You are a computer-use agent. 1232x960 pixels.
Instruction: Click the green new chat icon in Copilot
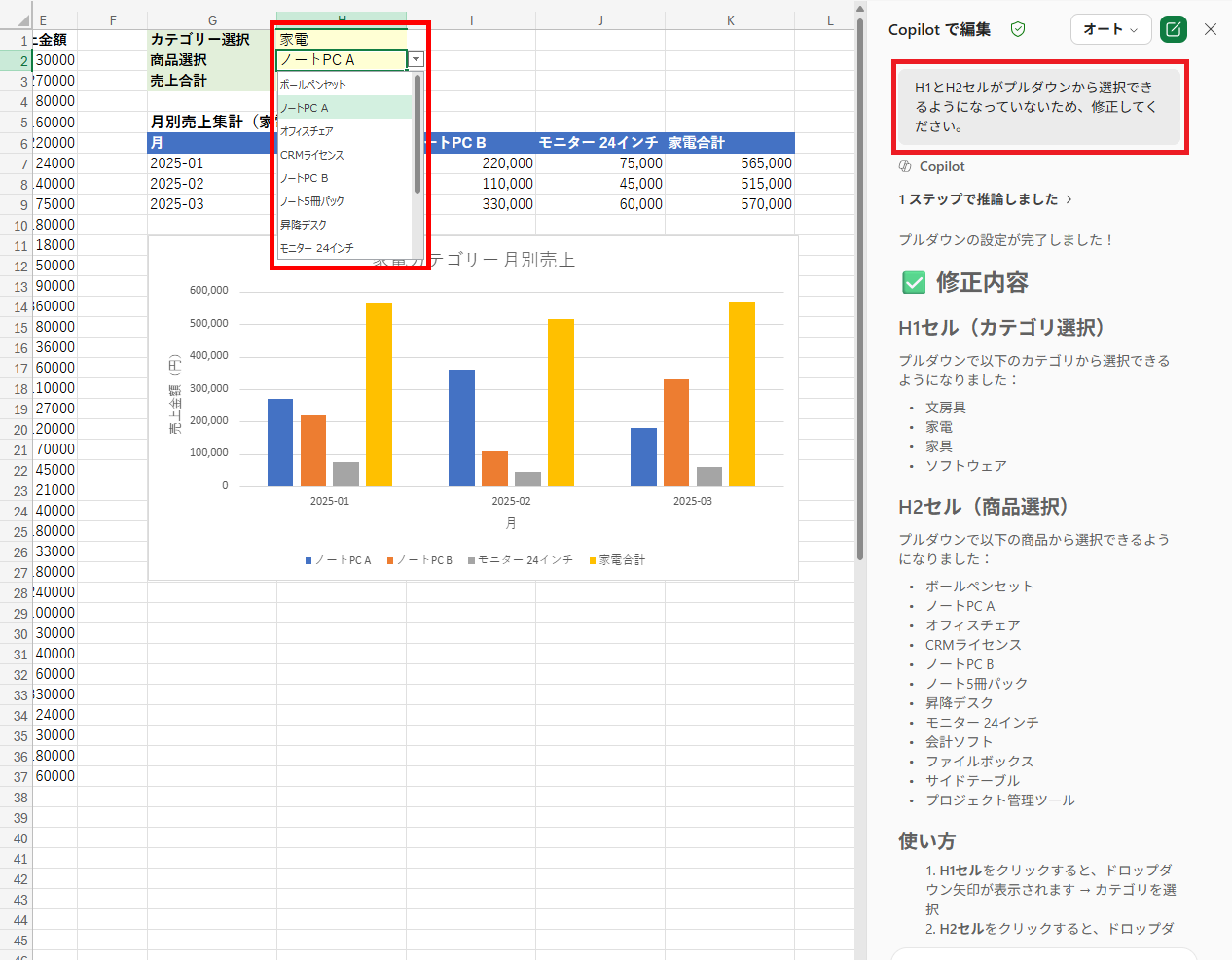click(x=1174, y=29)
